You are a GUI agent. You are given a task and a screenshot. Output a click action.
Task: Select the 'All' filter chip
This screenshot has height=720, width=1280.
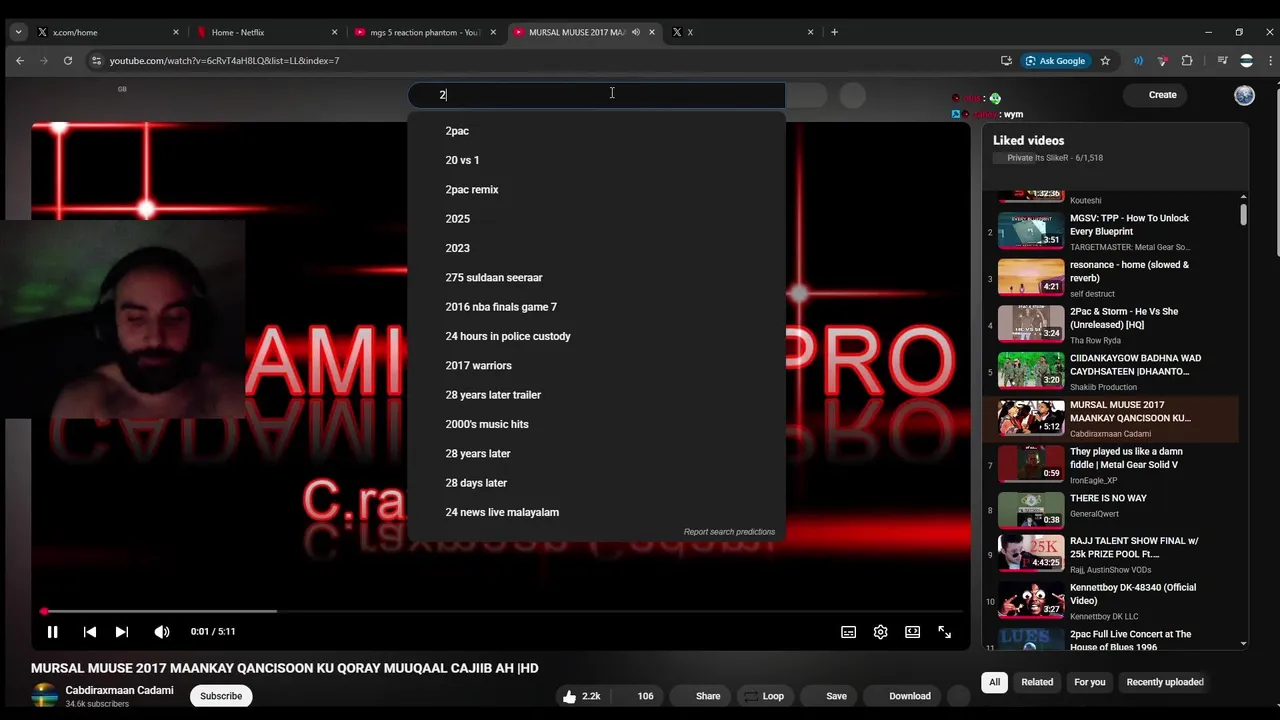coord(994,682)
